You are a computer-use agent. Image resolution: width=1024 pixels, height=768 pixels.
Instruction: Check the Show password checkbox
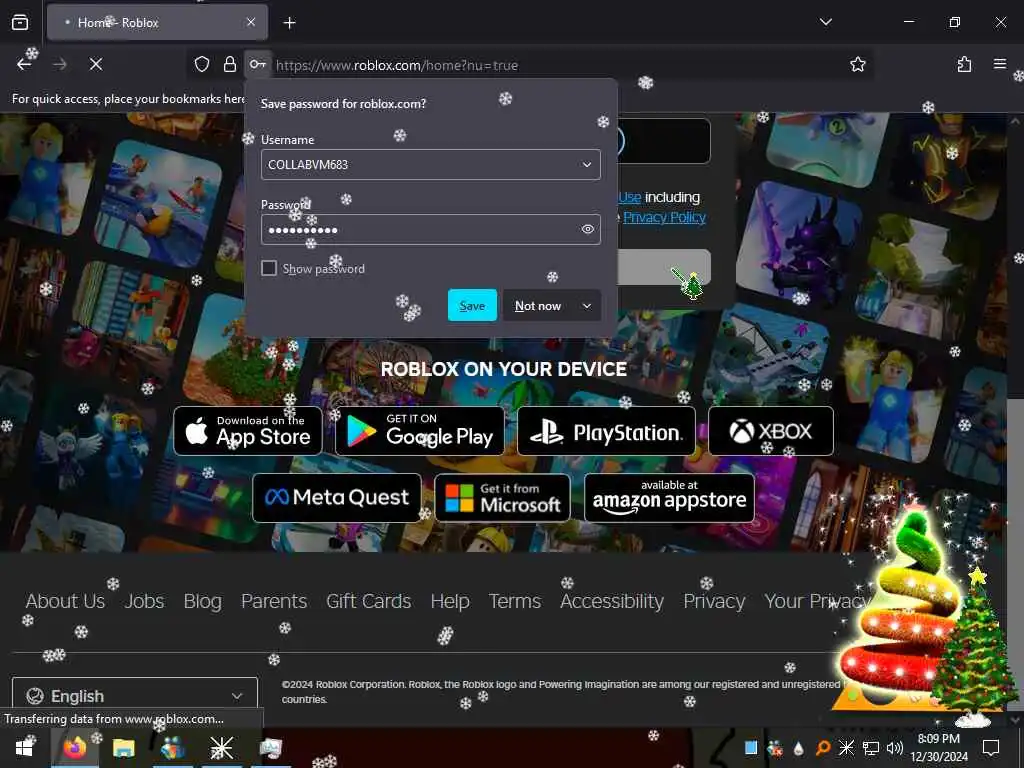point(269,268)
